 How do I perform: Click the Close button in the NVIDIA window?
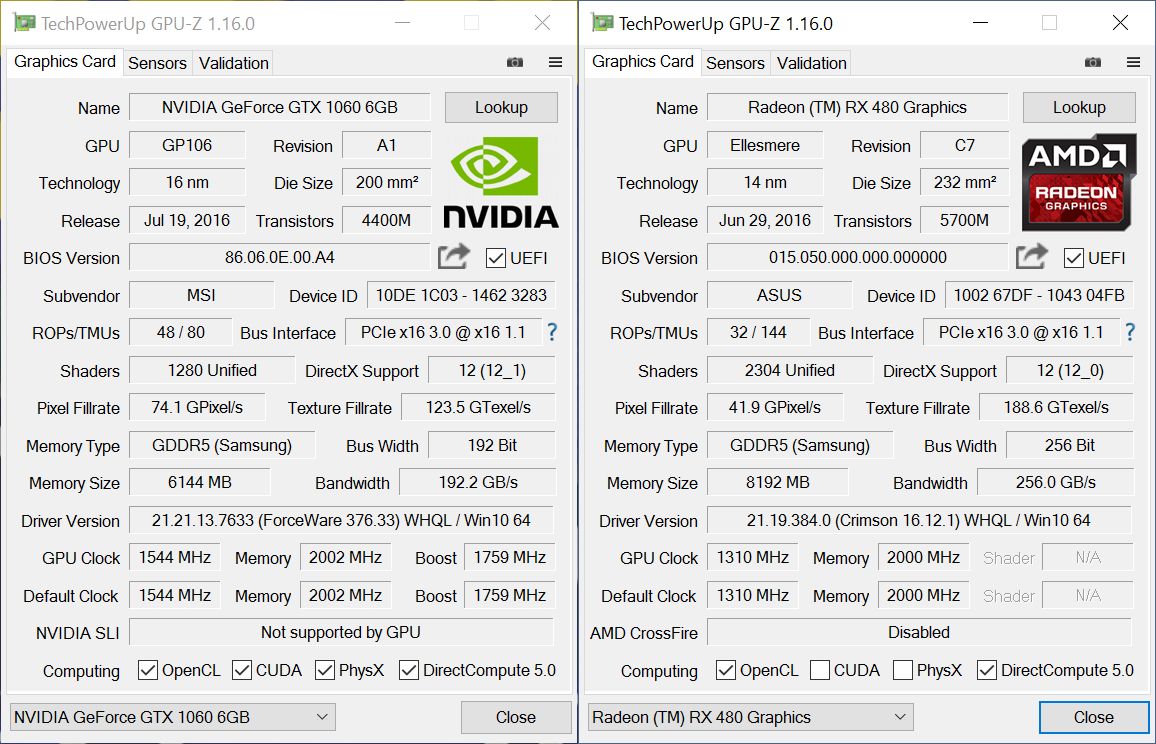tap(516, 717)
